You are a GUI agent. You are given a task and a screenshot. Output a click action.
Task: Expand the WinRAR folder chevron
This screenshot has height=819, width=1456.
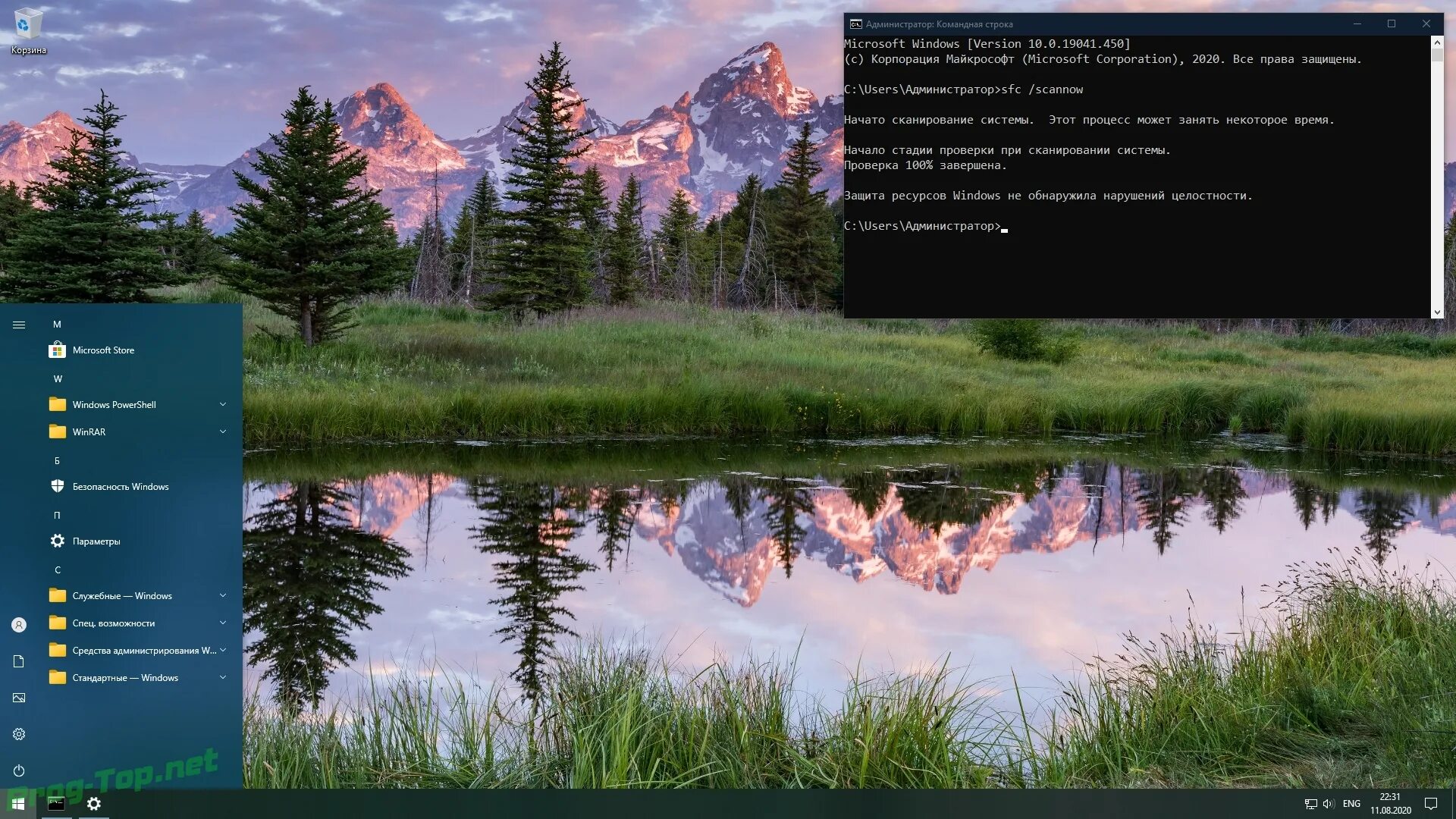(x=223, y=432)
